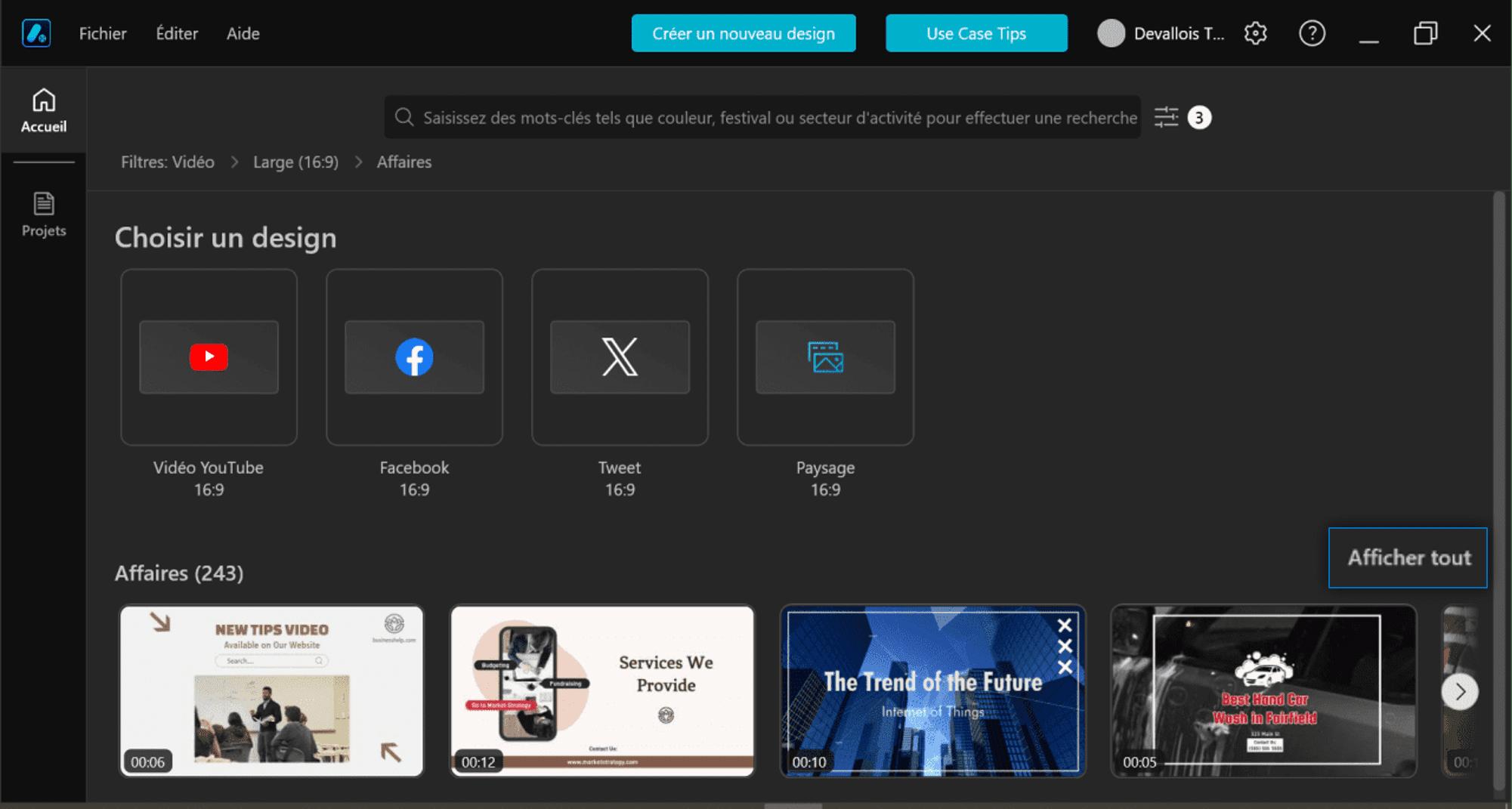Click the 00:05 duration badge
This screenshot has width=1512, height=809.
1139,761
